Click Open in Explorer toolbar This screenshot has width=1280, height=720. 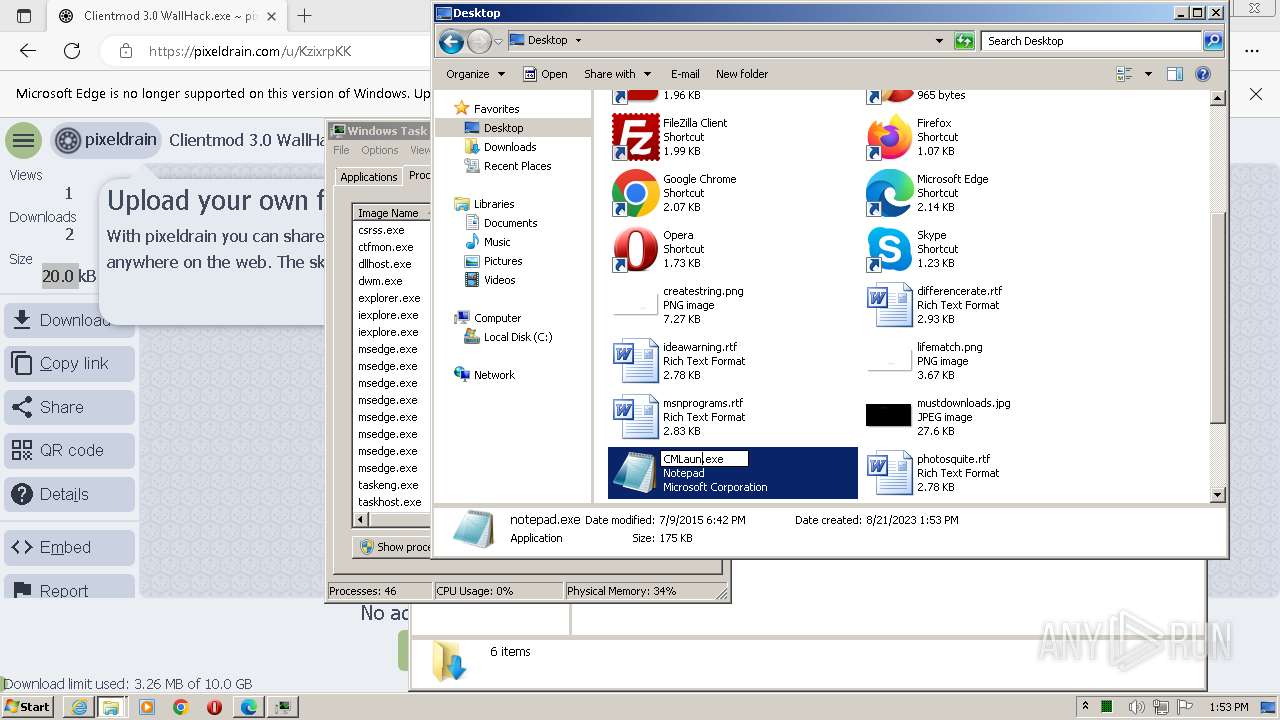546,74
